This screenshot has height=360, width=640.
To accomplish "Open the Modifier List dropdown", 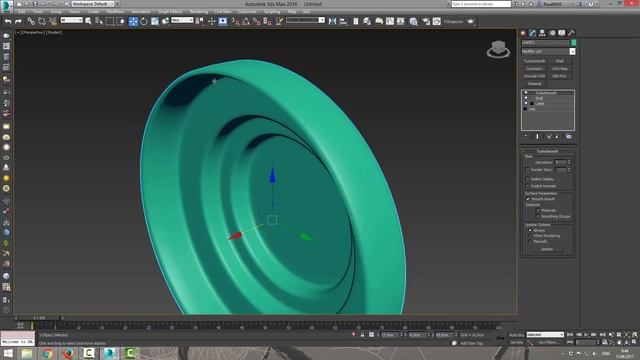I will point(572,51).
